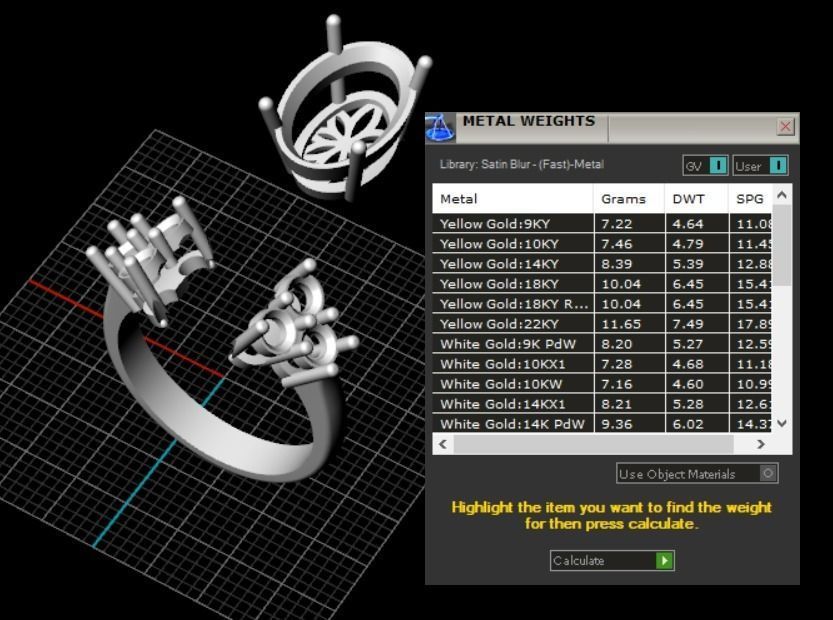Select the prong head on ring's left

pyautogui.click(x=151, y=260)
